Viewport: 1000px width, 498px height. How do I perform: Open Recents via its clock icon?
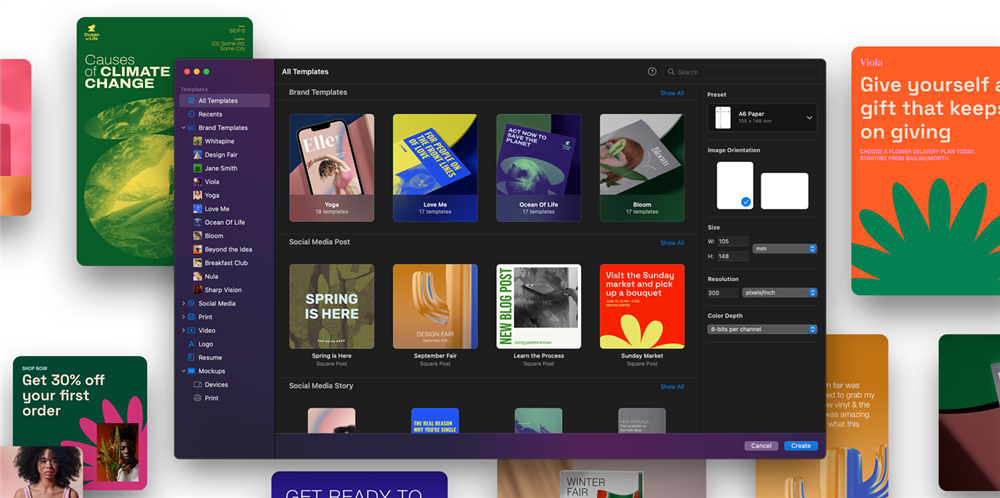(191, 114)
